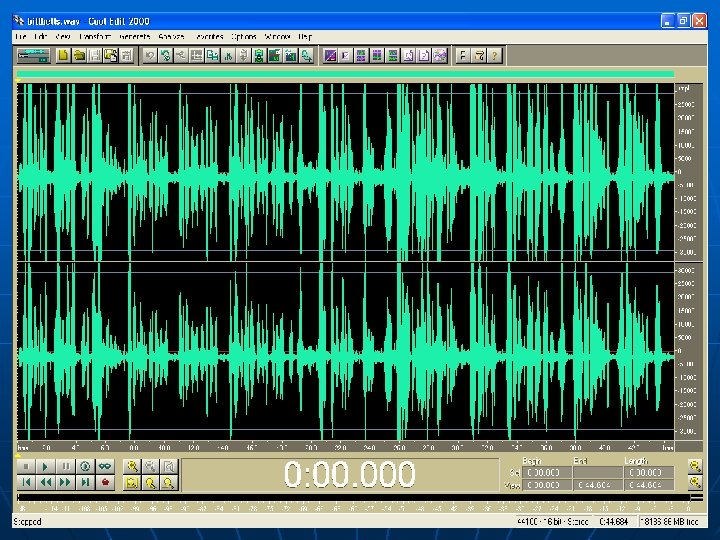Toggle the Play Looped infinity button

pyautogui.click(x=104, y=467)
